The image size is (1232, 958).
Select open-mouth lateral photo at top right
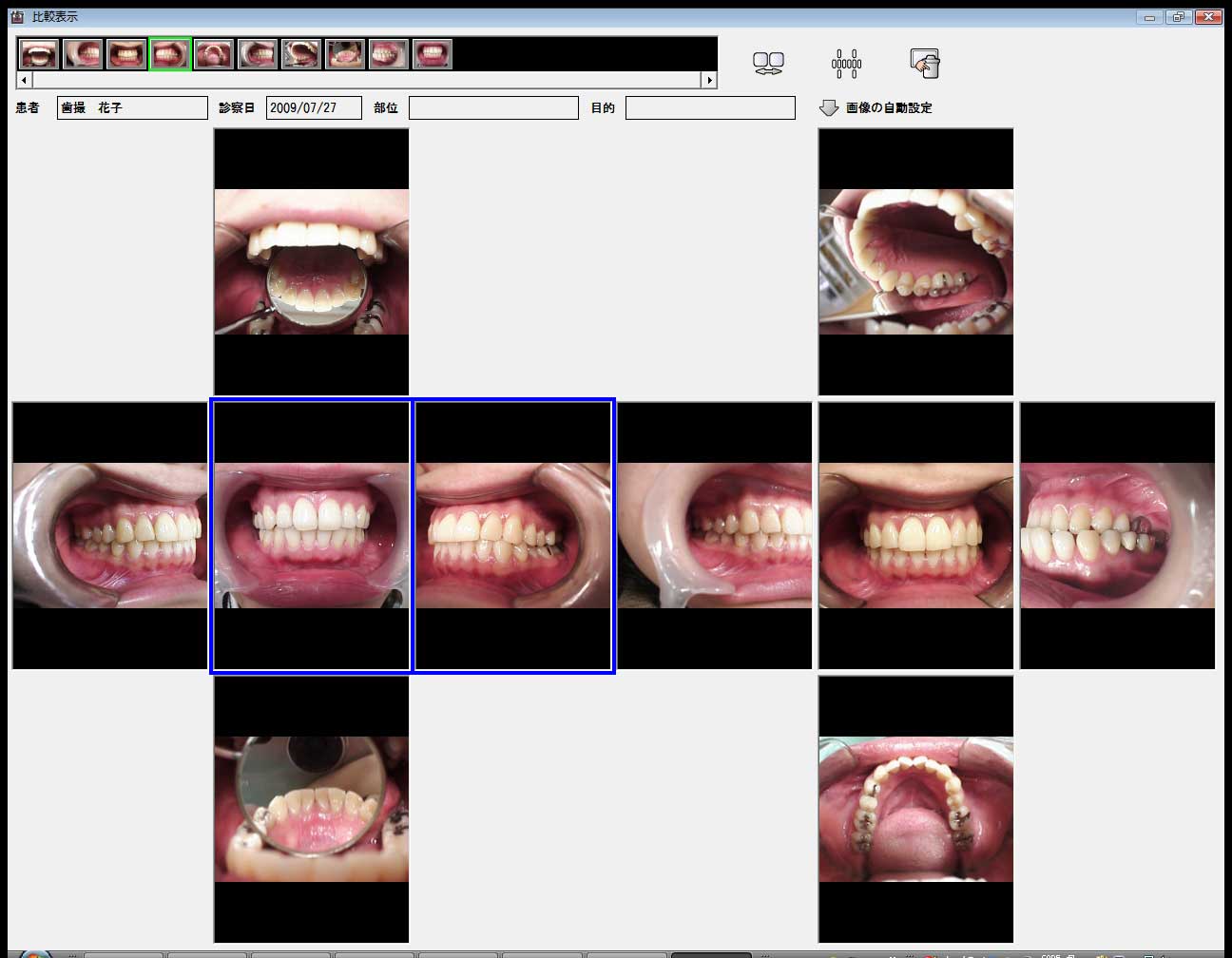[x=916, y=262]
